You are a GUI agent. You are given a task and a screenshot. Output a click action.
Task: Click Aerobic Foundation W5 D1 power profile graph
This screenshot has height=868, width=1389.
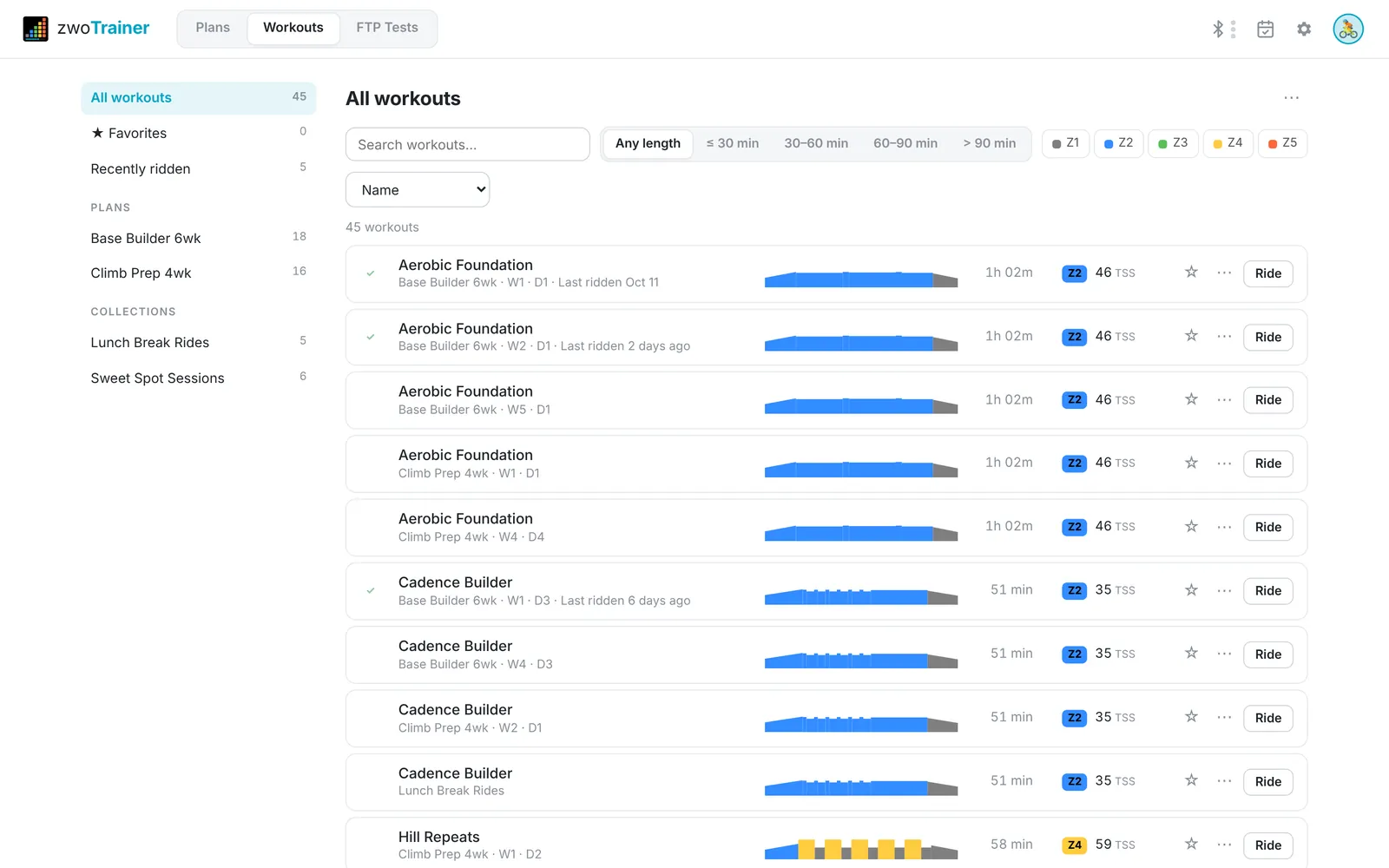click(x=861, y=405)
